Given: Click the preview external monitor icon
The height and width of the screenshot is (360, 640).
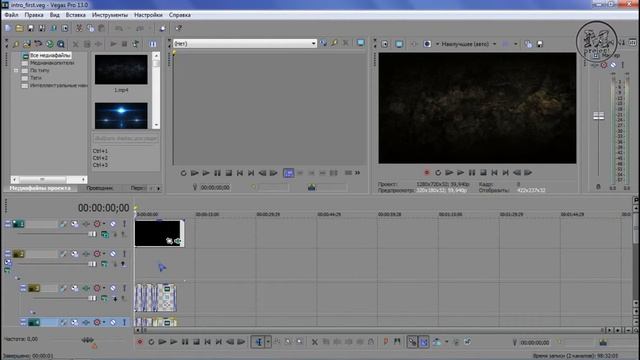Looking at the screenshot, I should pos(399,44).
